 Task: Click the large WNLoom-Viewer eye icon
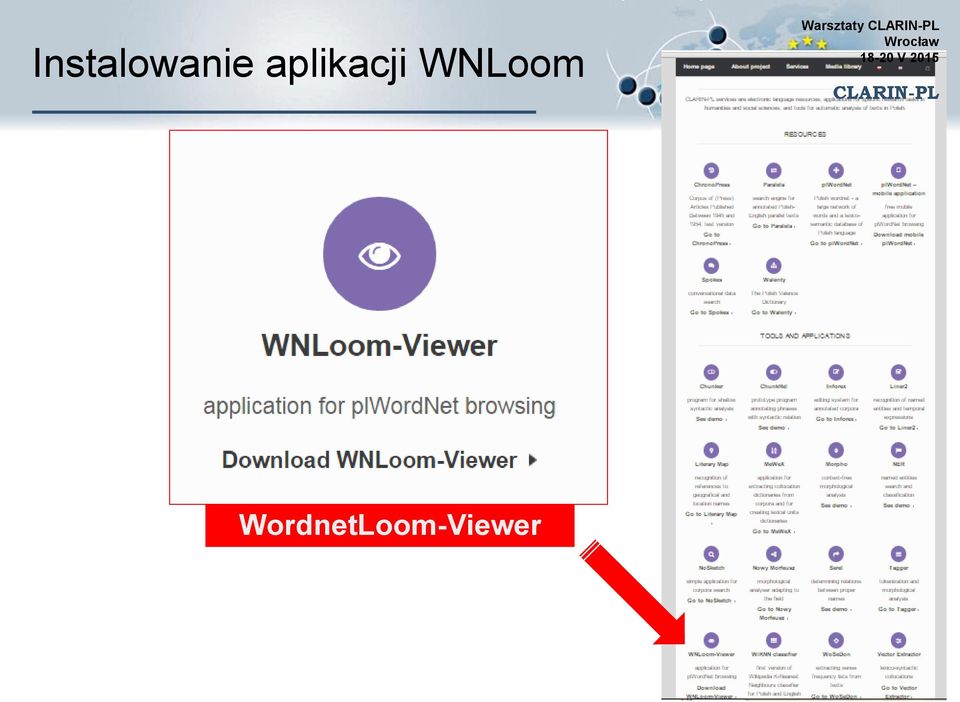pyautogui.click(x=380, y=253)
